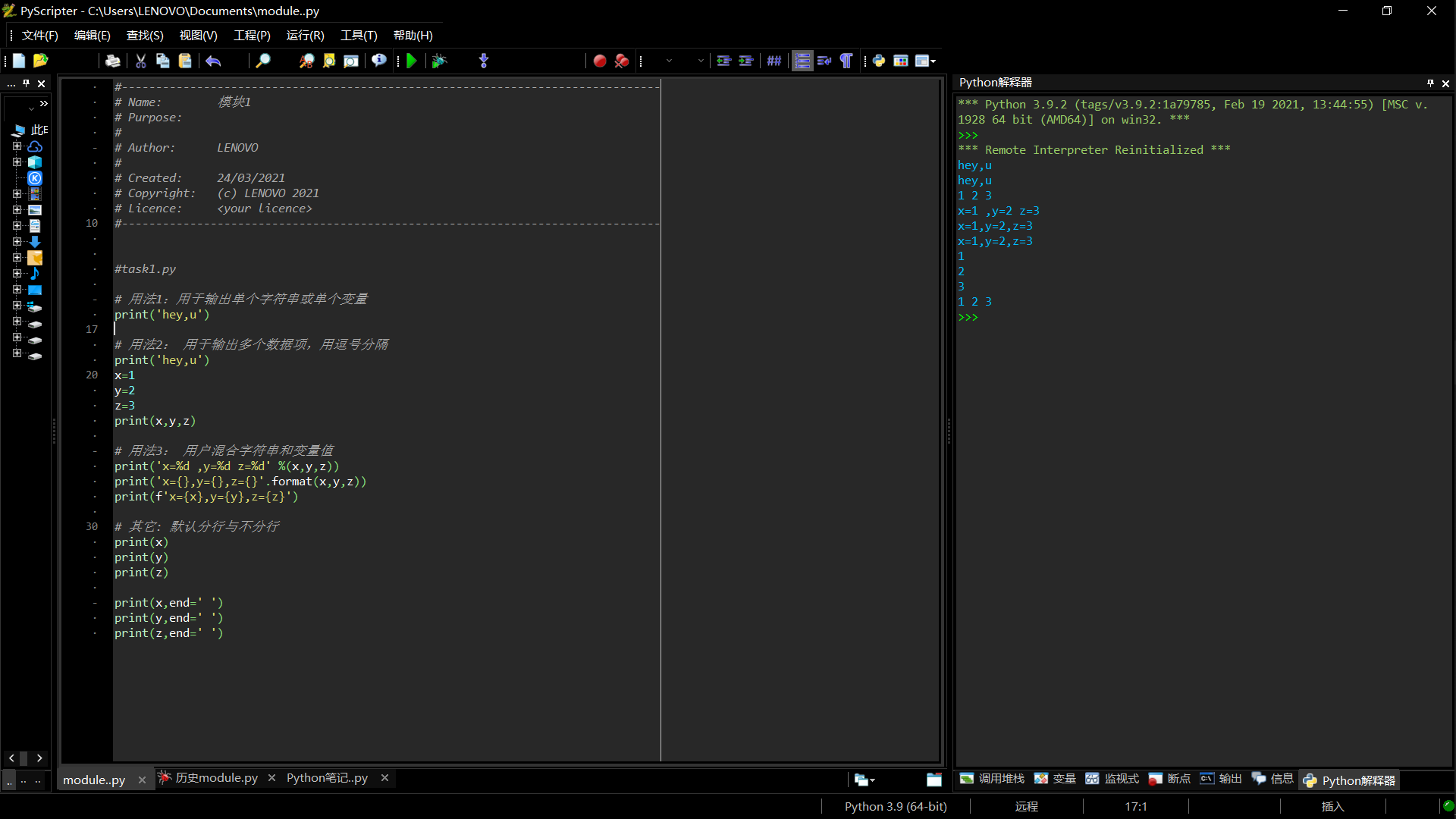The width and height of the screenshot is (1456, 819).
Task: Toggle line numbers display button
Action: (802, 61)
